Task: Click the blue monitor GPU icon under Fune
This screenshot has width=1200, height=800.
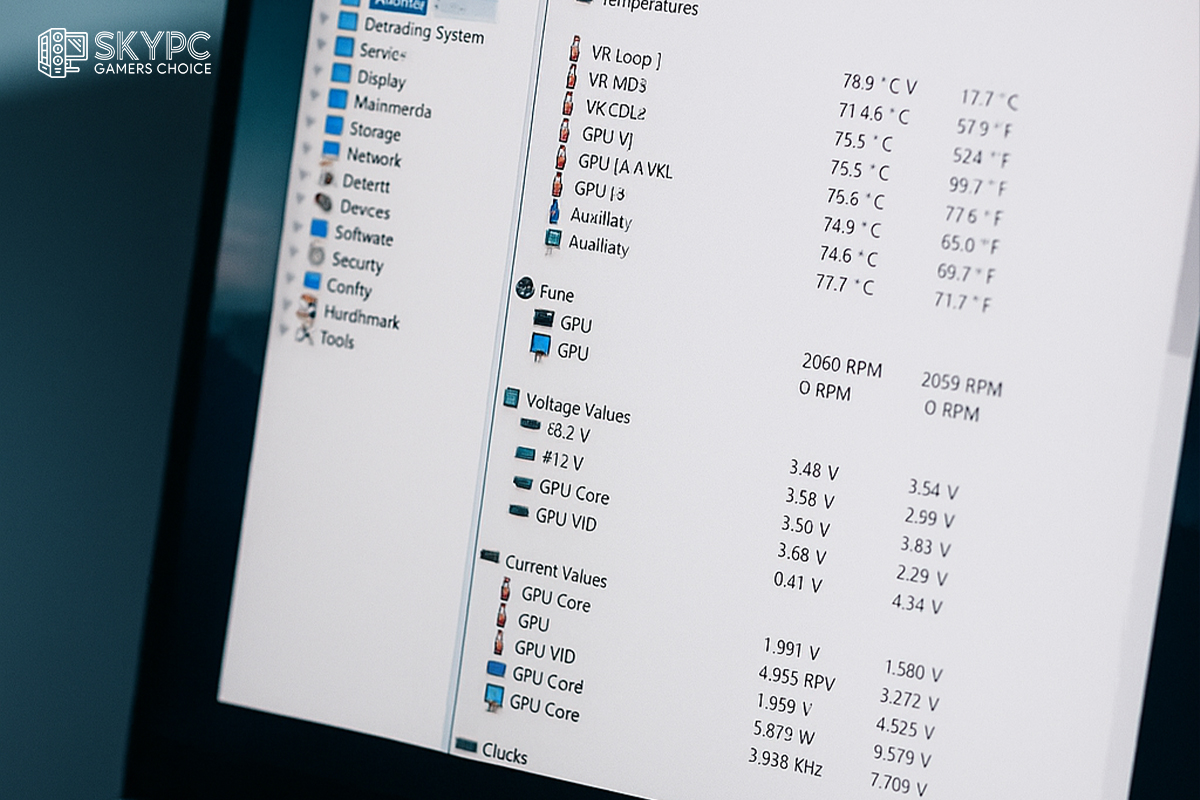Action: click(x=540, y=347)
